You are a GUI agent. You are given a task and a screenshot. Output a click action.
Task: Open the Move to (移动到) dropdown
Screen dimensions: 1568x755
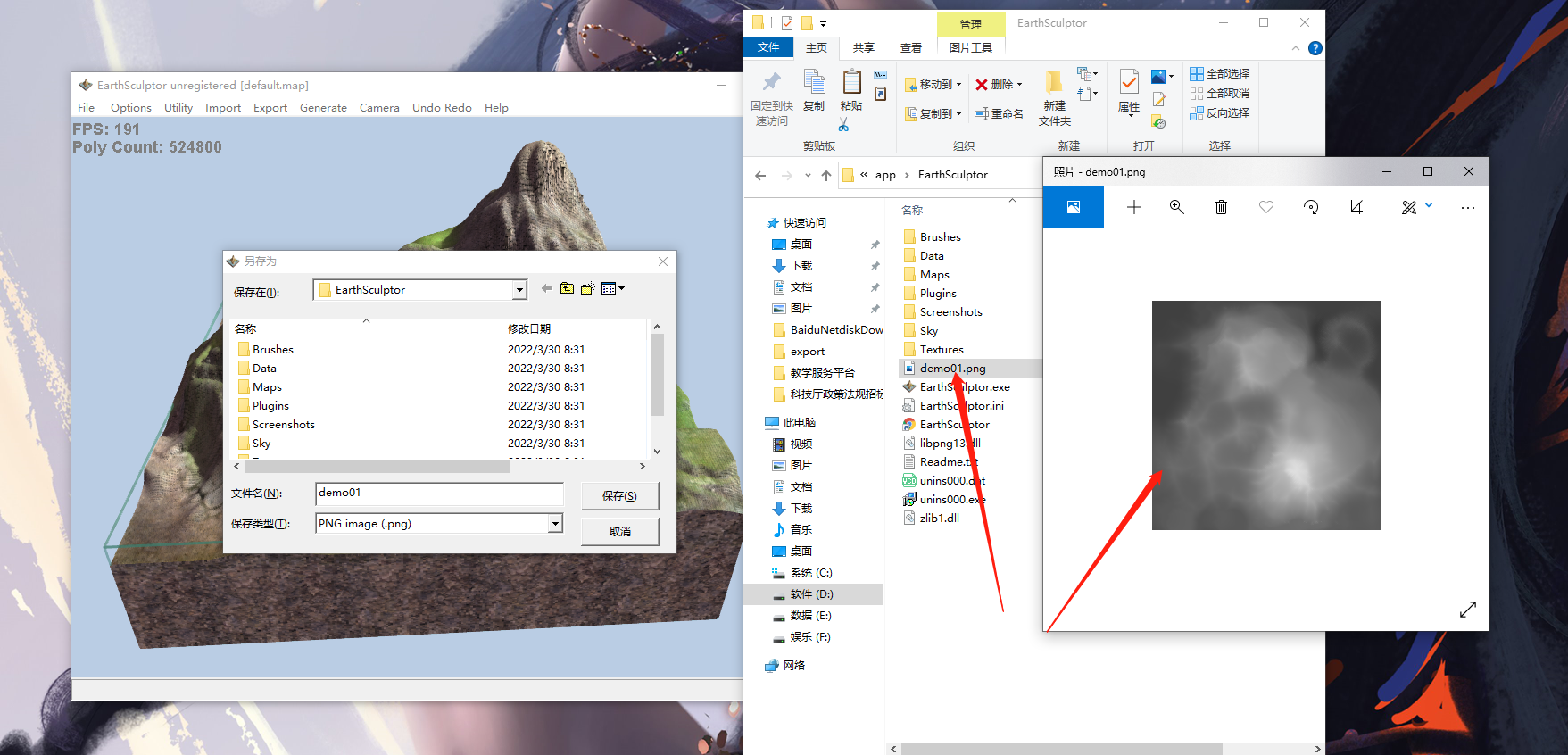tap(933, 84)
